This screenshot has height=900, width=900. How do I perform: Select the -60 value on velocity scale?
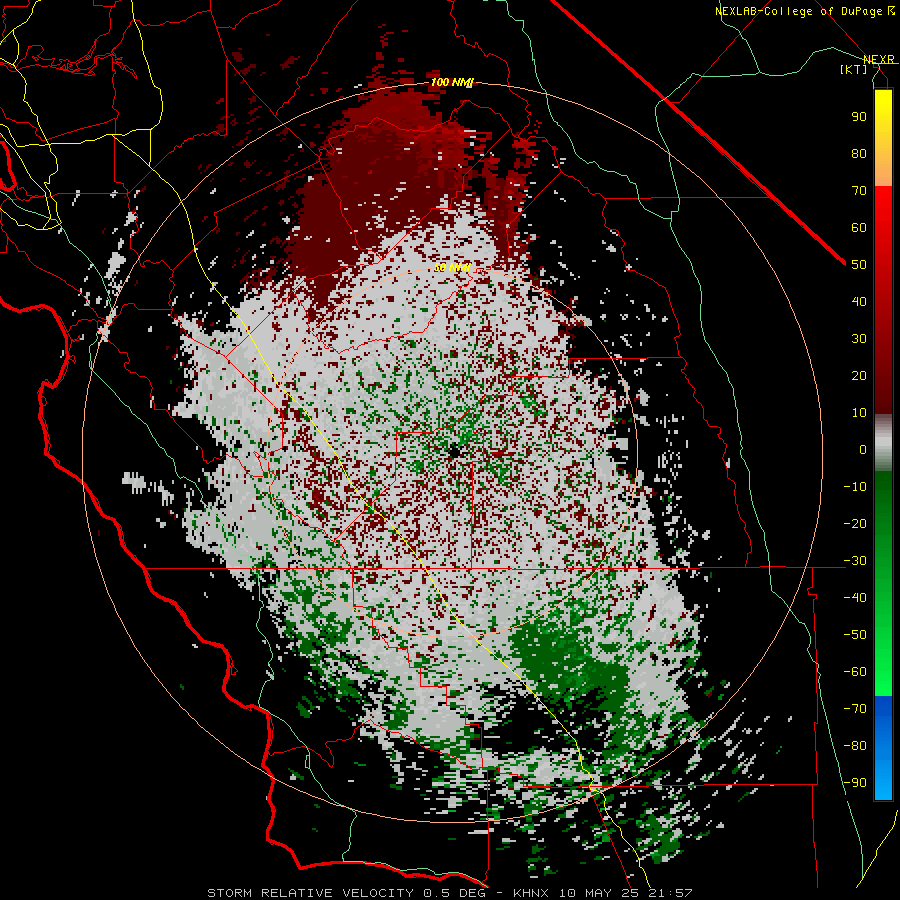point(855,672)
